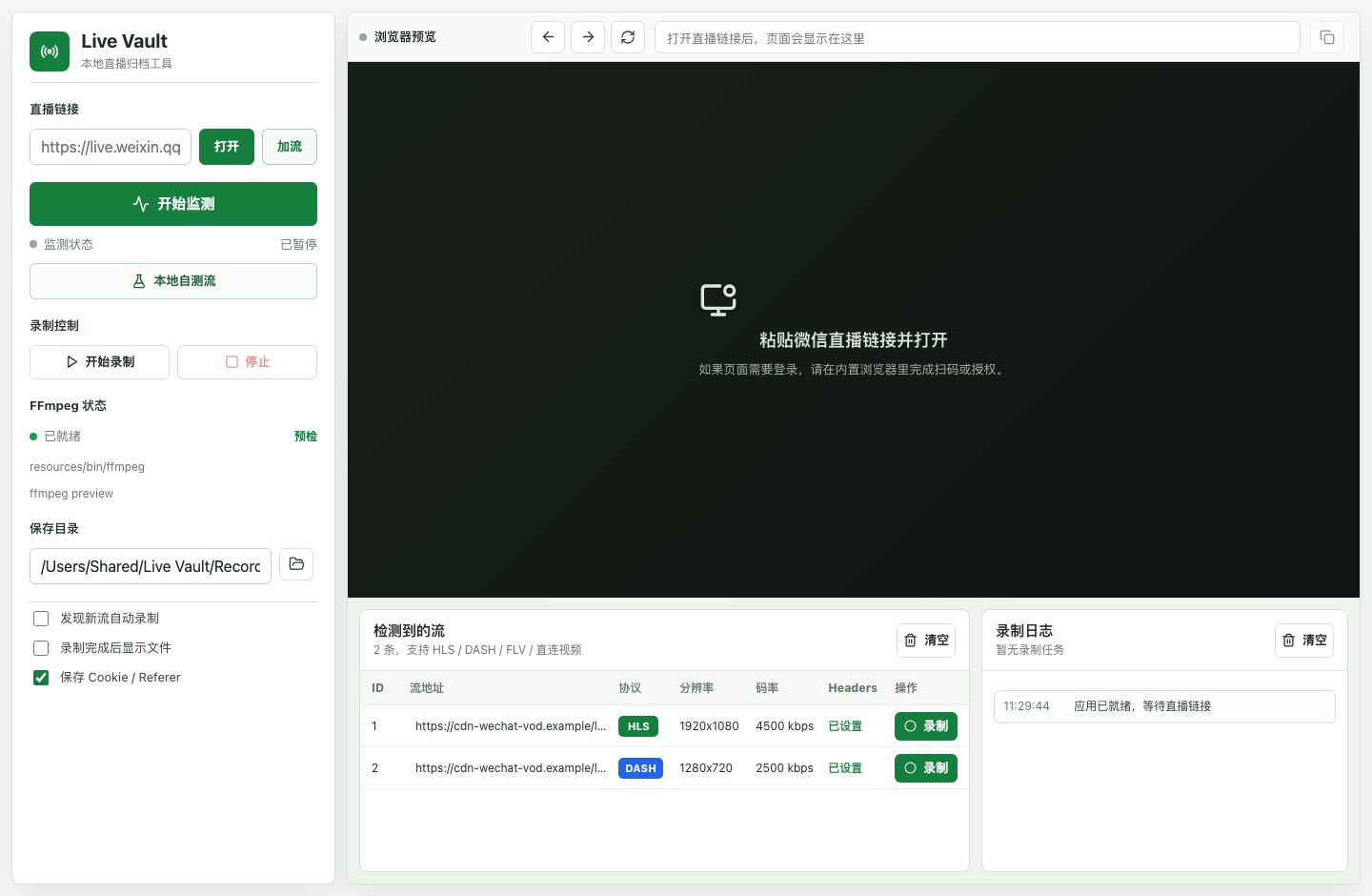Click the 预检 precheck link
1372x896 pixels.
pos(306,437)
